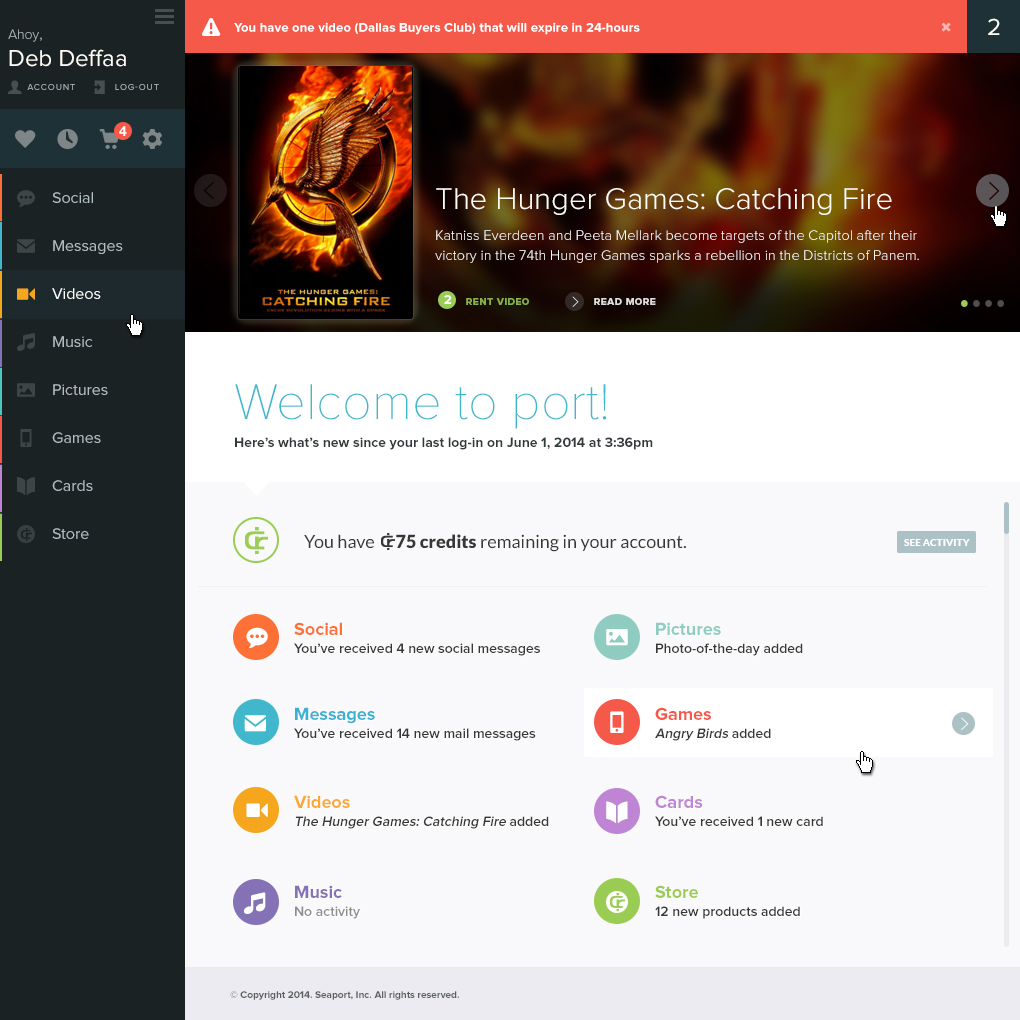Screen dimensions: 1020x1020
Task: Click the See Activity button
Action: pos(936,542)
